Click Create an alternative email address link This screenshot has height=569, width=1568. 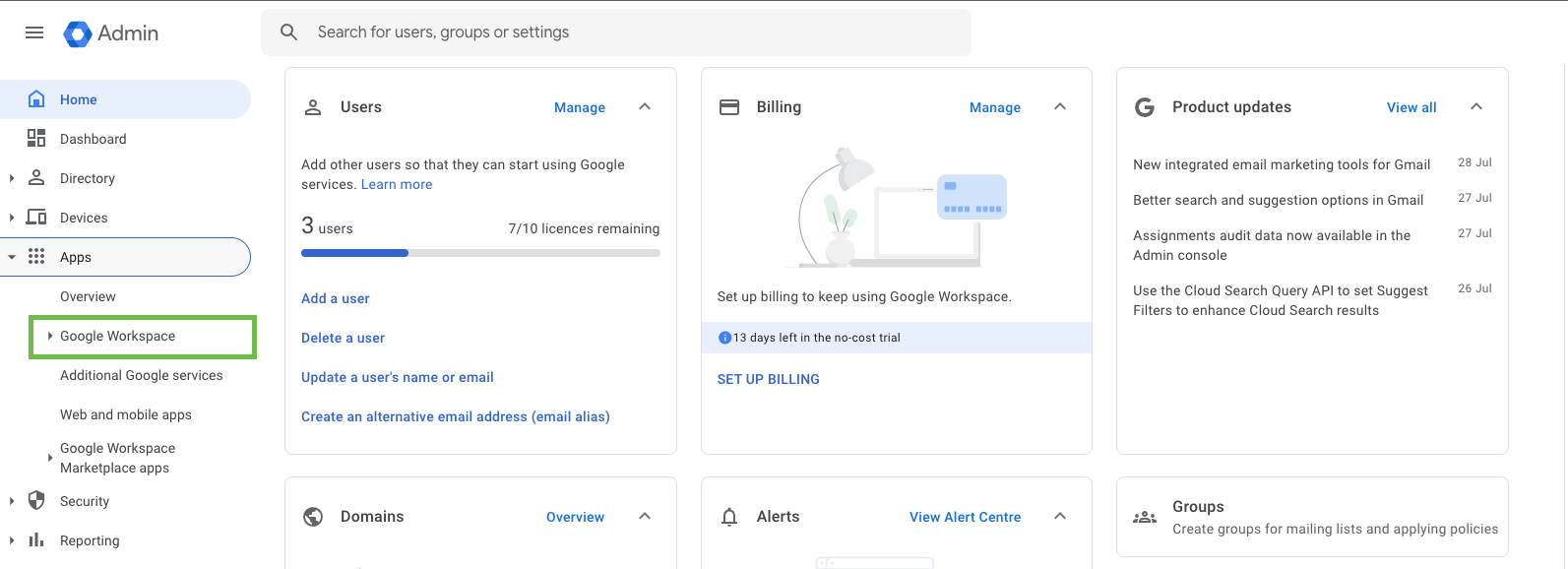(x=456, y=416)
